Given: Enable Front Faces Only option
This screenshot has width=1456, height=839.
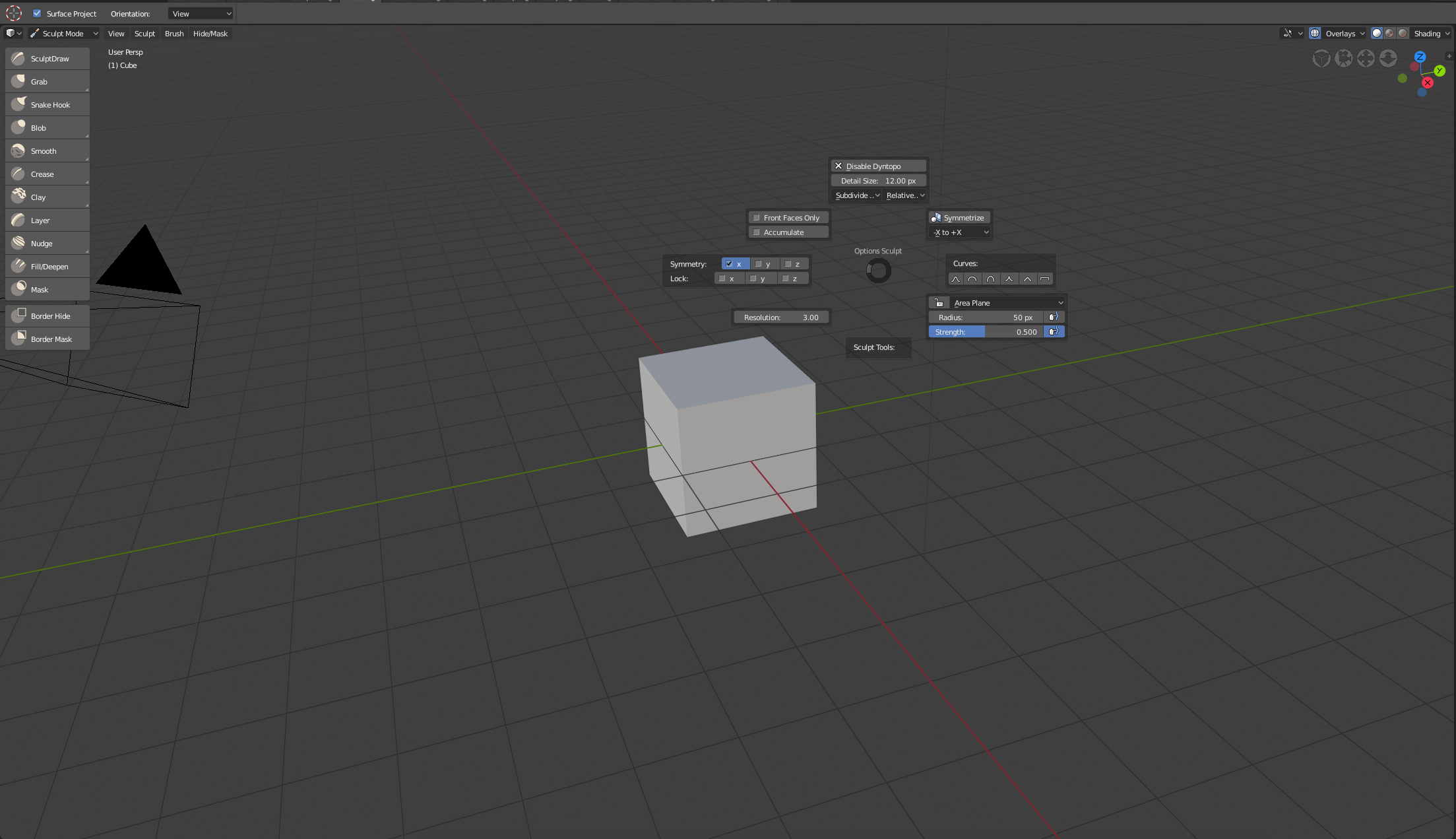Looking at the screenshot, I should click(788, 218).
